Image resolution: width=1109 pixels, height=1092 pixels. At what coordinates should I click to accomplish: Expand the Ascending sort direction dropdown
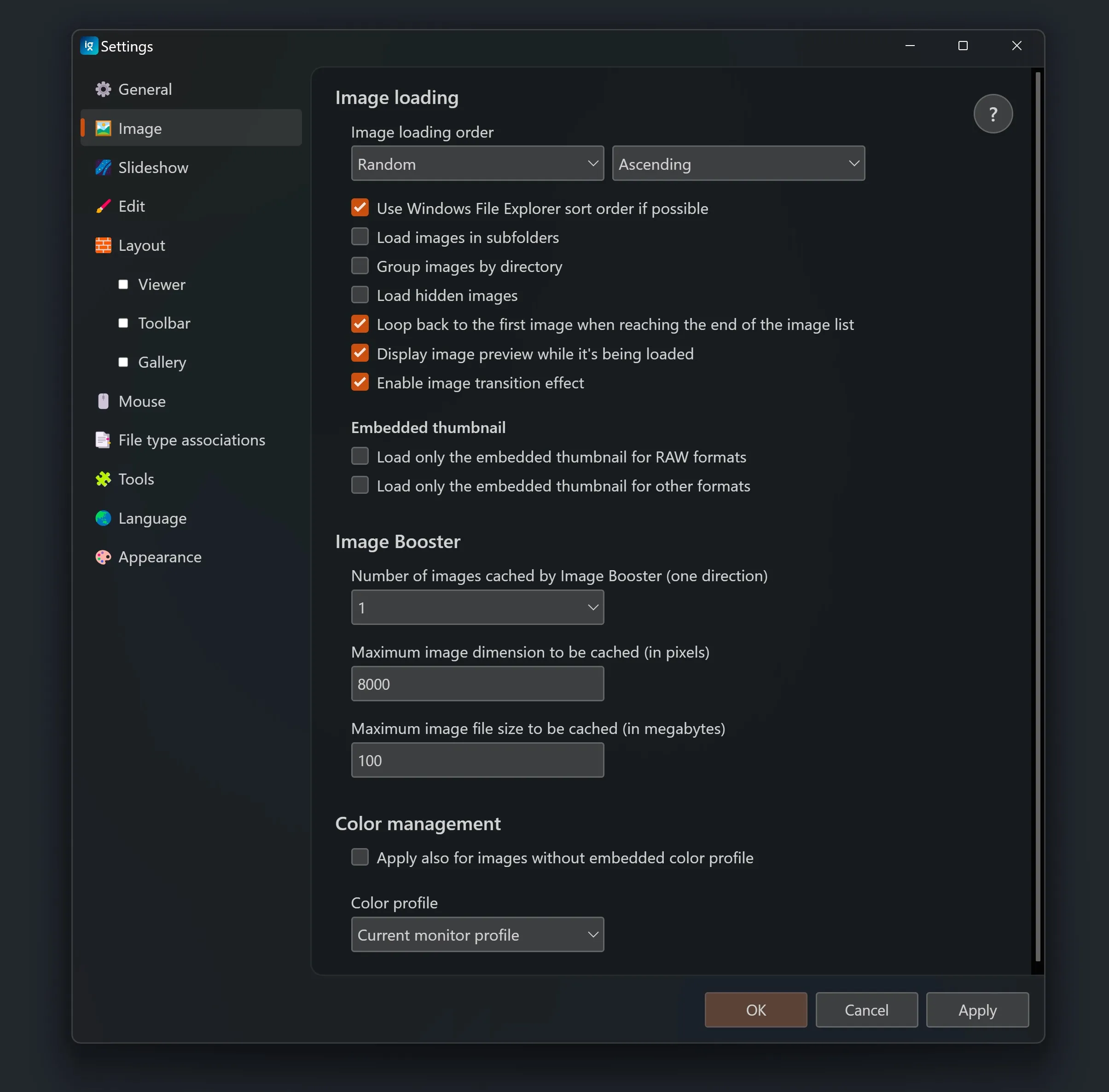tap(738, 164)
